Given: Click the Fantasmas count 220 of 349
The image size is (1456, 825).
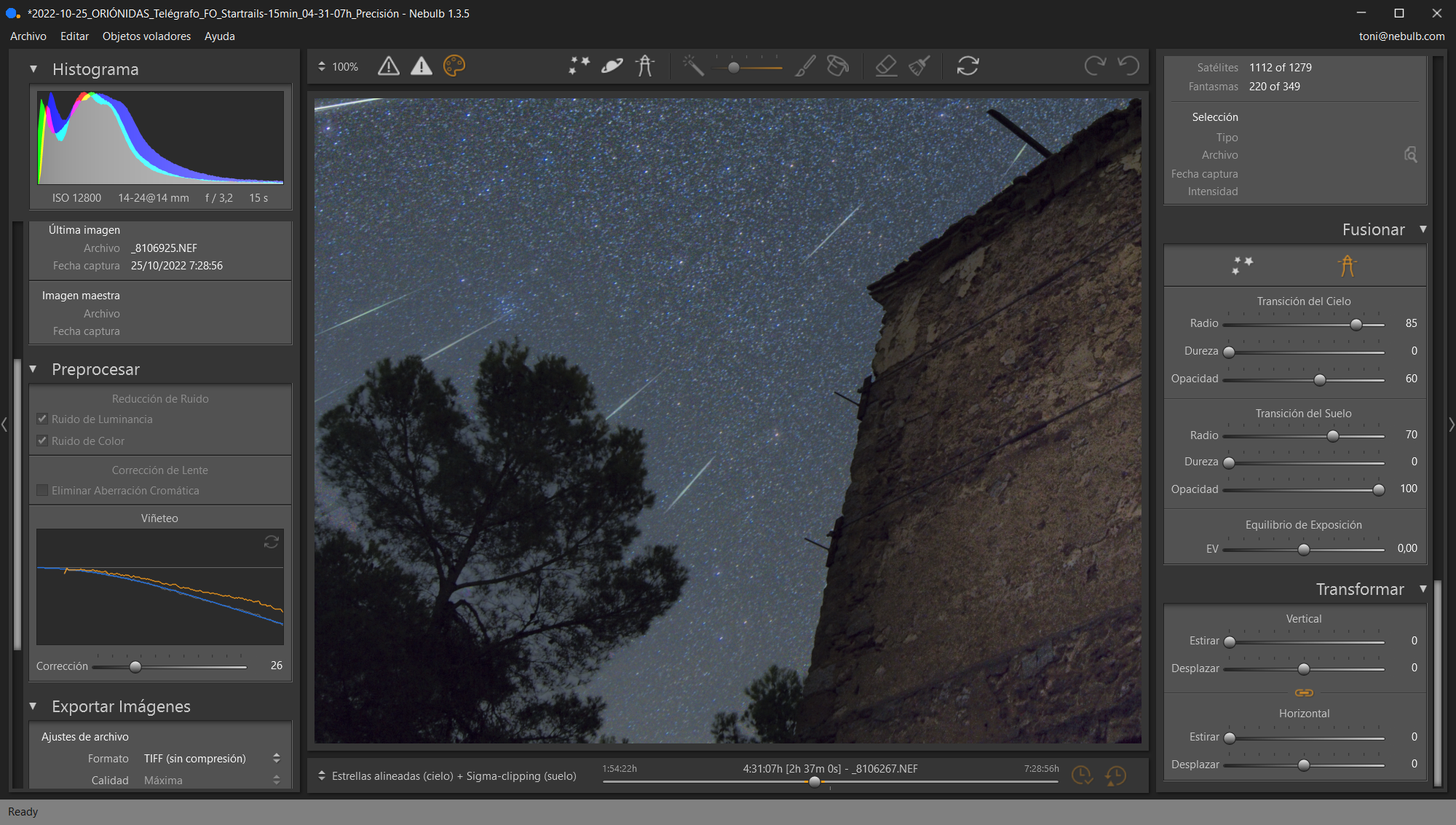Looking at the screenshot, I should point(1275,86).
